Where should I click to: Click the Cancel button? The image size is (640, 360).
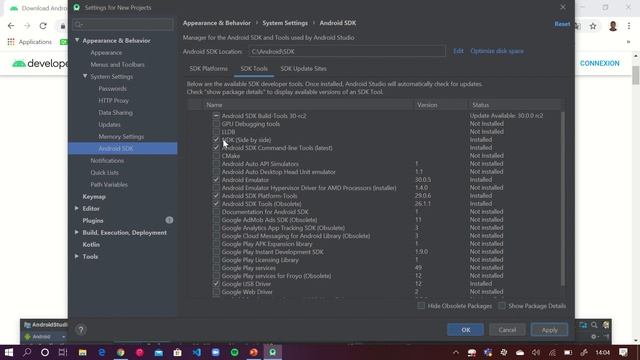tap(507, 330)
